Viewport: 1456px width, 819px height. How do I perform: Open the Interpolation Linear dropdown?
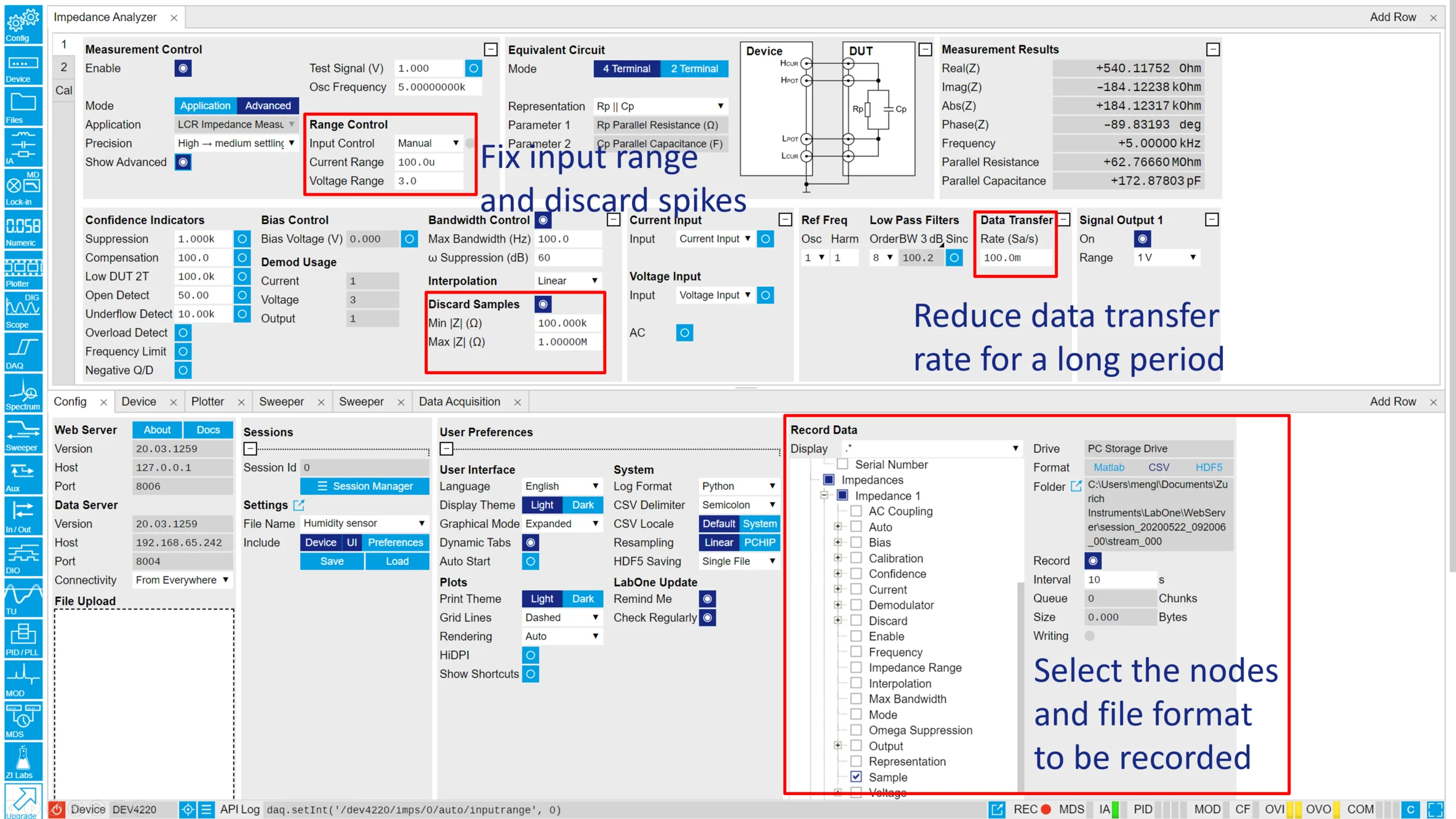click(567, 281)
